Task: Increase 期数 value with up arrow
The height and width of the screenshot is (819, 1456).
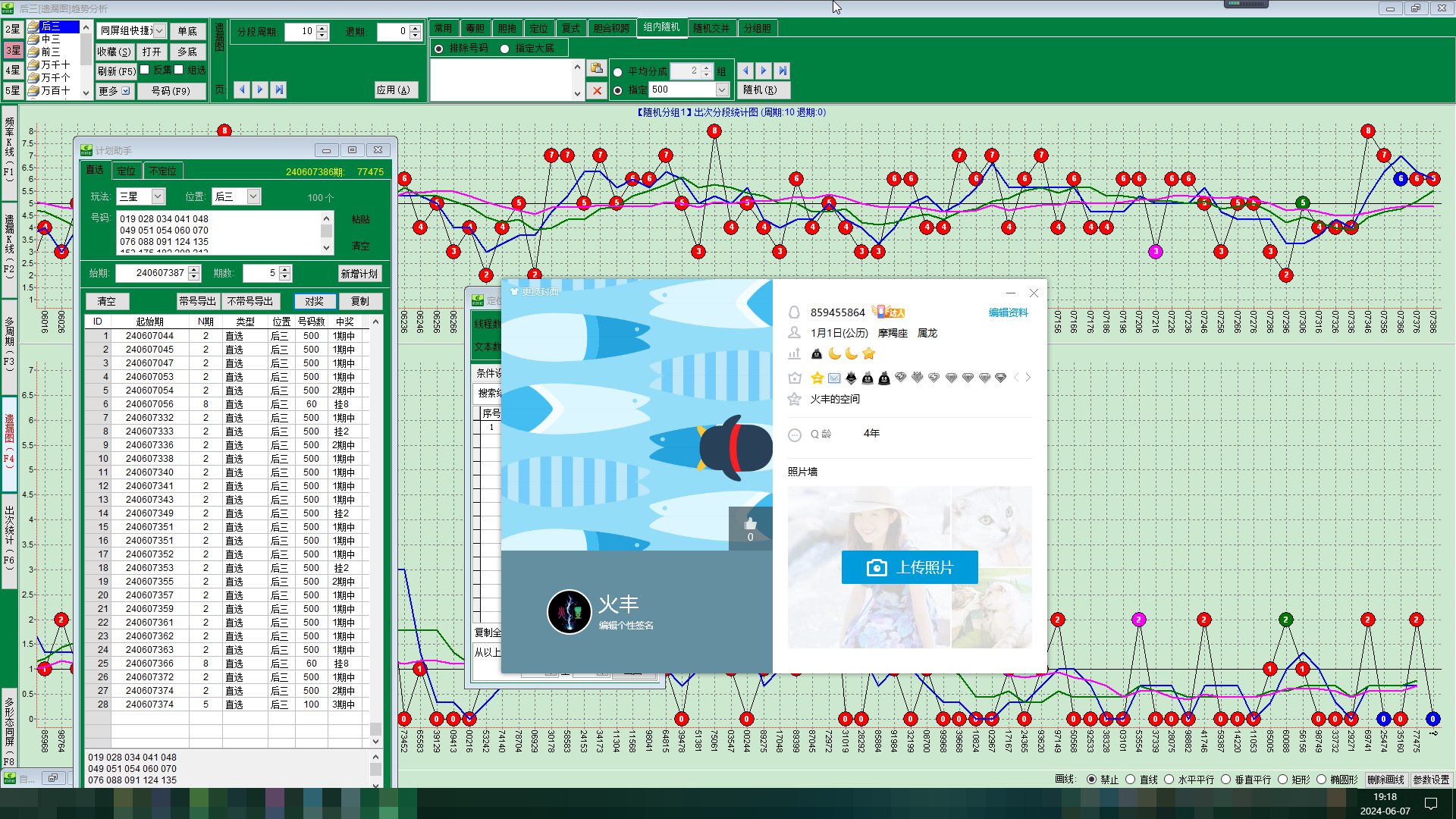Action: [x=284, y=269]
